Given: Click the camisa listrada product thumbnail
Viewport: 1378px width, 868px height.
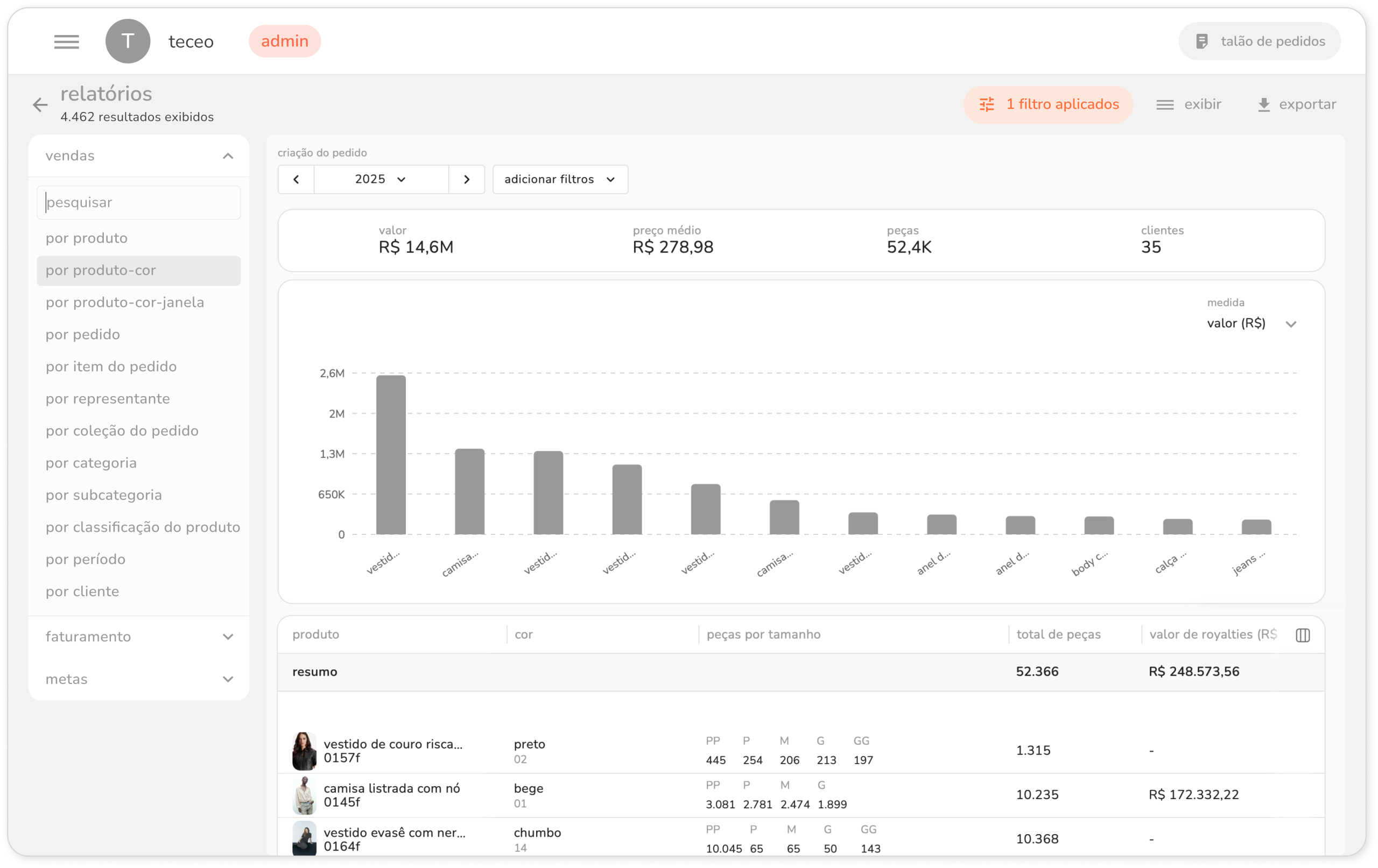Looking at the screenshot, I should [304, 795].
